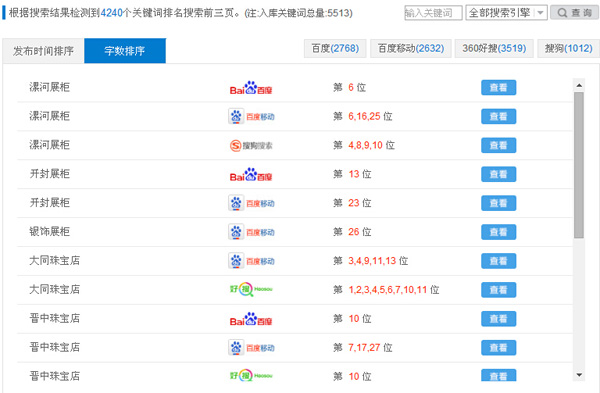Click the Baidu logo in the first 漯河展柜 row
Screen dimensions: 600x393
tap(251, 88)
